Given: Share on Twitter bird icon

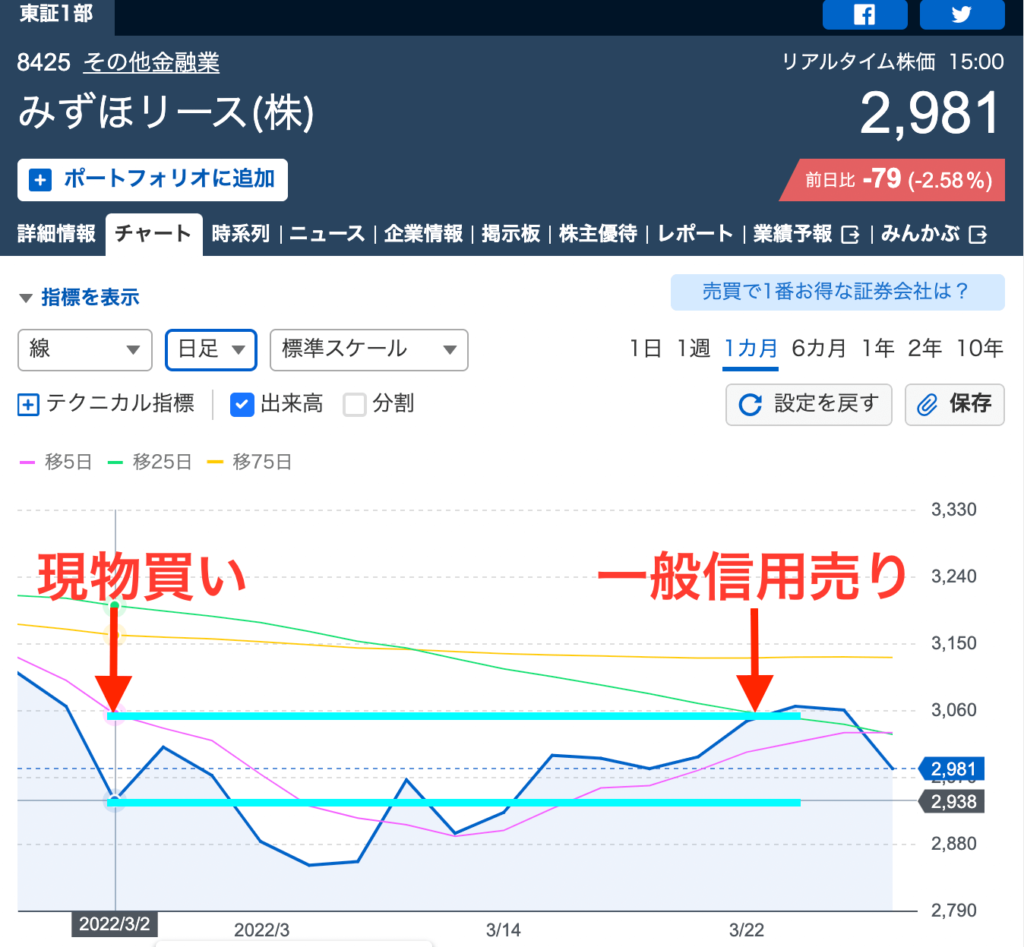Looking at the screenshot, I should (x=961, y=14).
